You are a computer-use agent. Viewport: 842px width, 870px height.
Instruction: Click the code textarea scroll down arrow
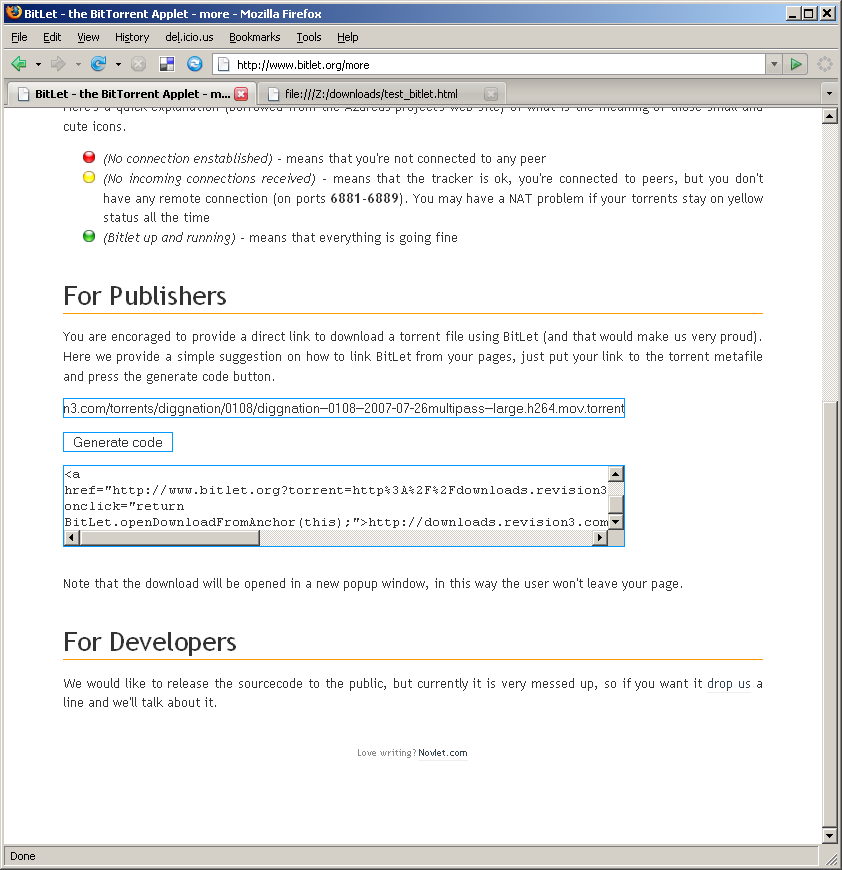coord(616,522)
